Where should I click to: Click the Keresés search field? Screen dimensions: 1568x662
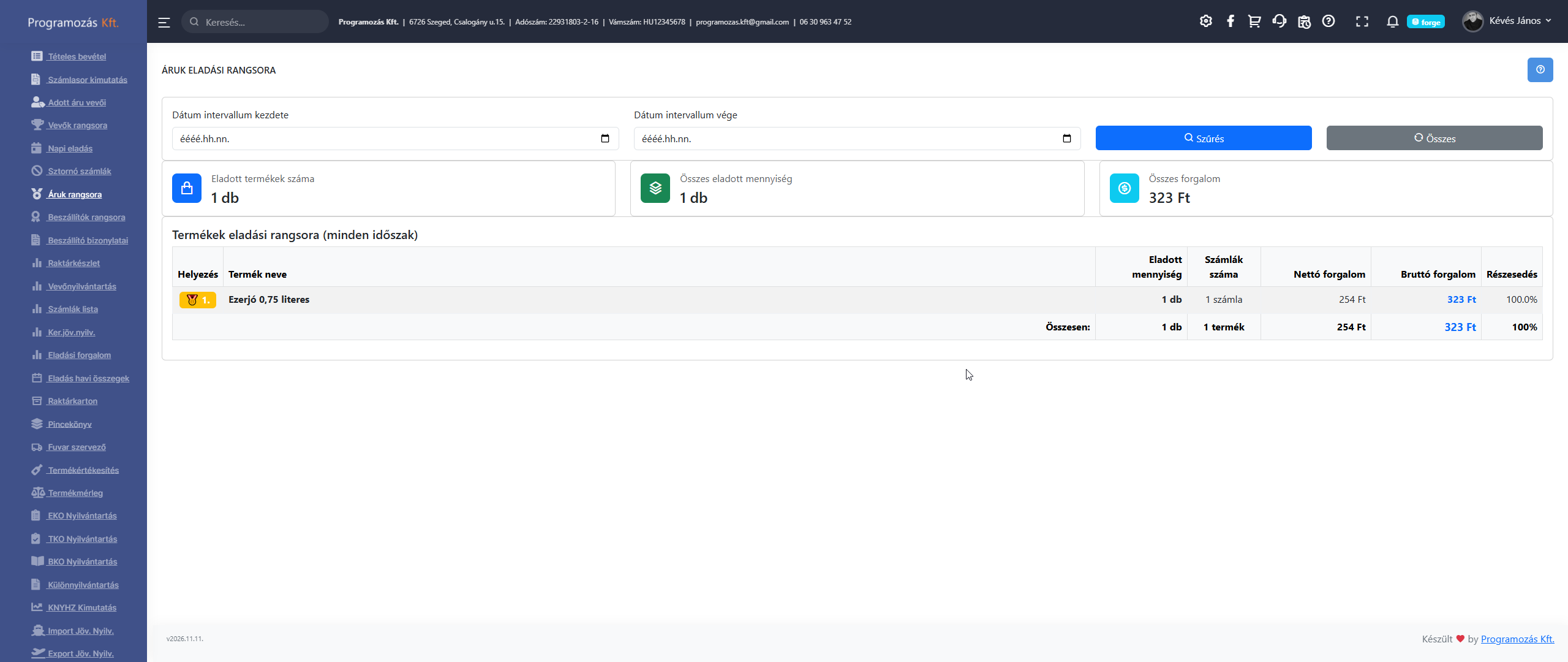tap(257, 22)
